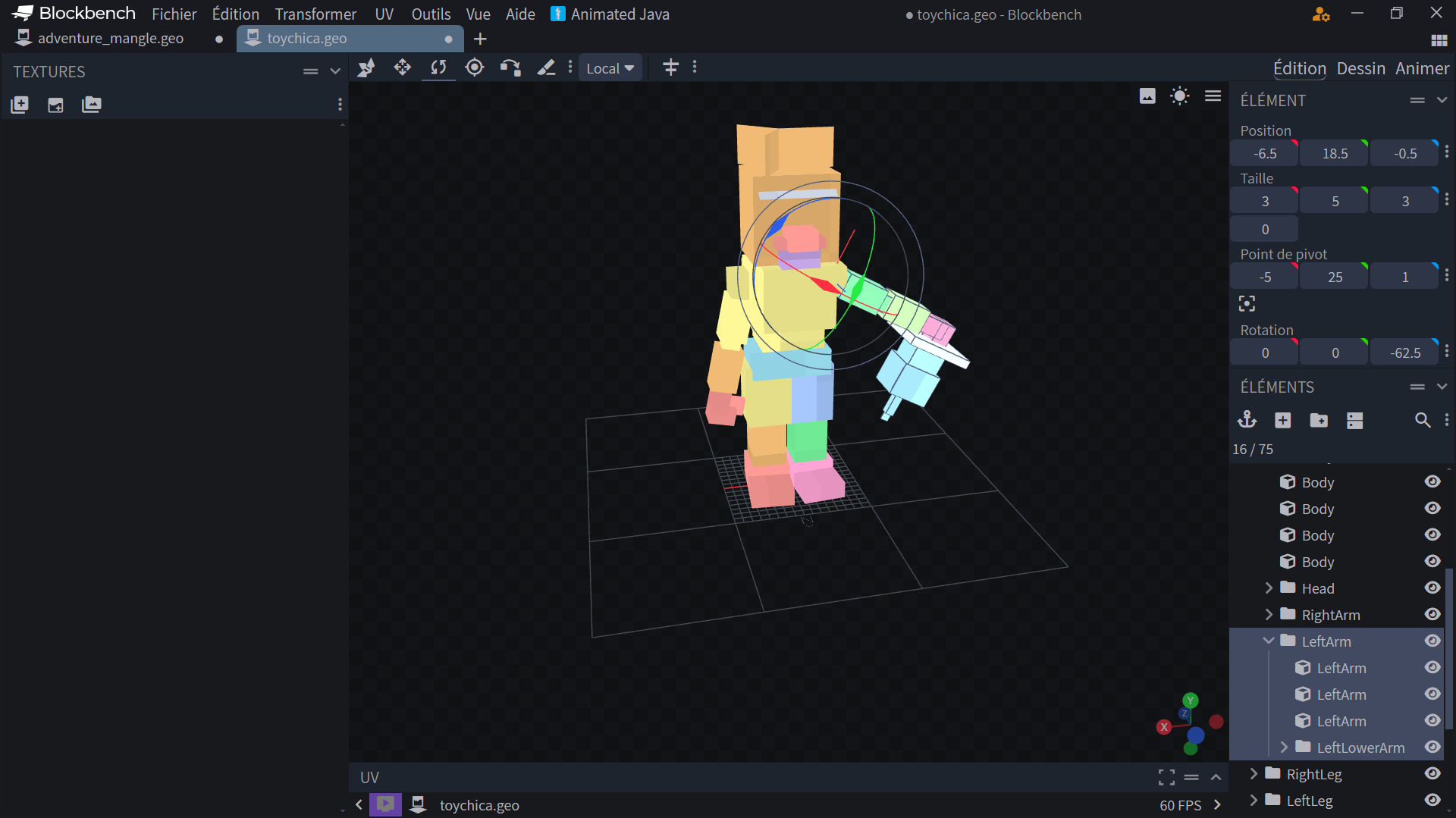The width and height of the screenshot is (1456, 818).
Task: Open Textures panel three-dot options
Action: pyautogui.click(x=340, y=105)
